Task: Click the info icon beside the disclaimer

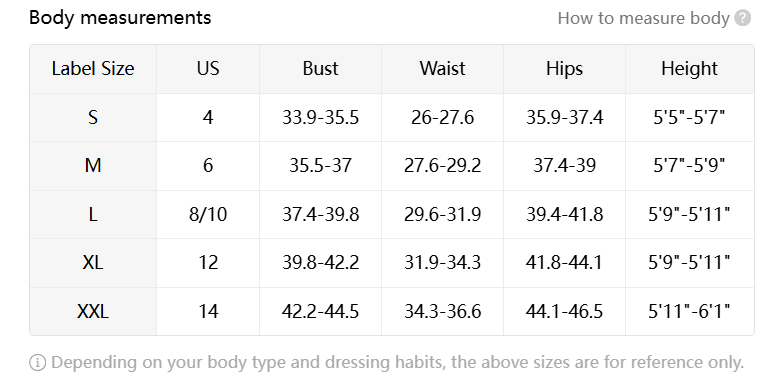Action: [x=37, y=362]
